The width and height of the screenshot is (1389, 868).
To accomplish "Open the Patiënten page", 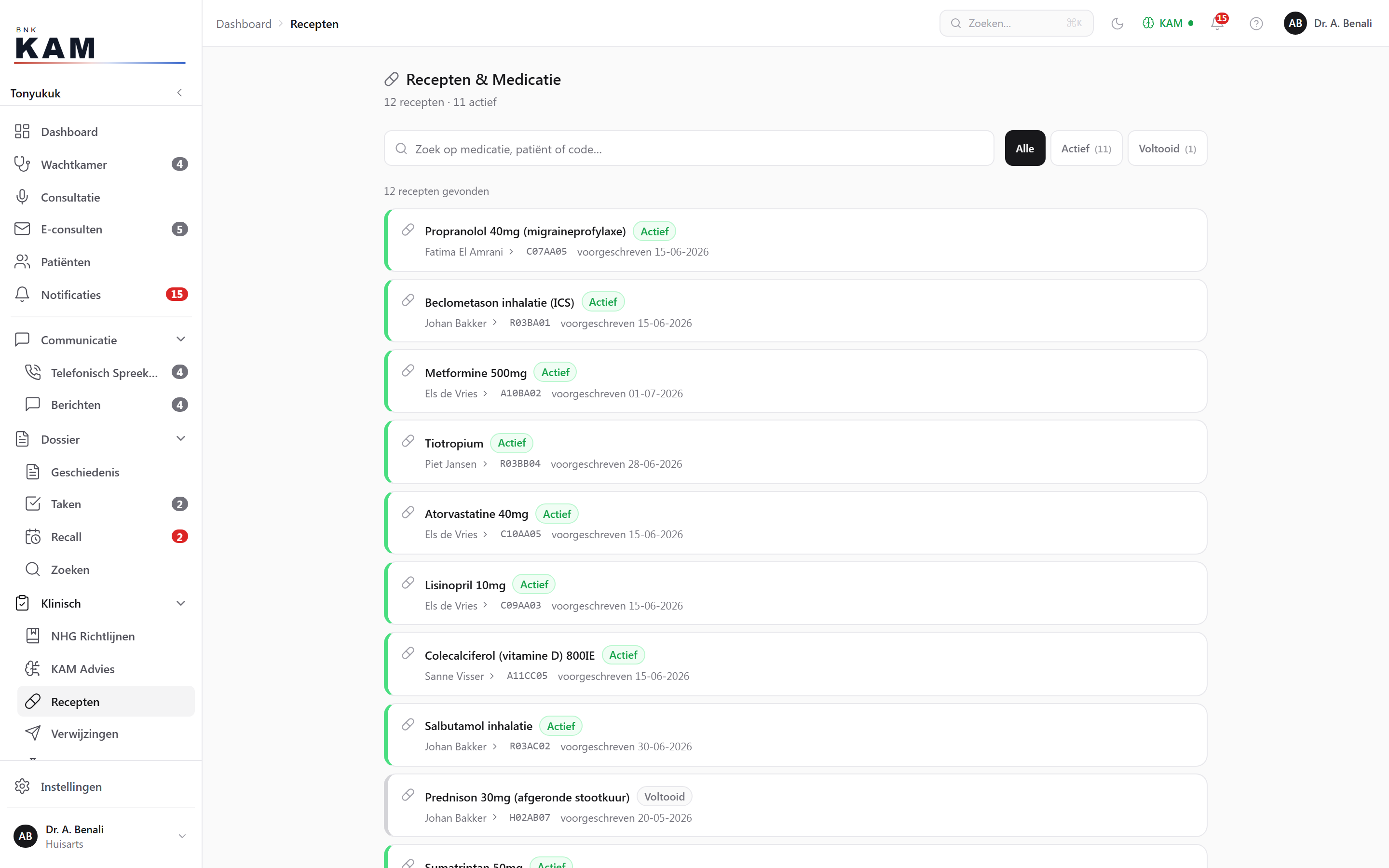I will tap(101, 262).
